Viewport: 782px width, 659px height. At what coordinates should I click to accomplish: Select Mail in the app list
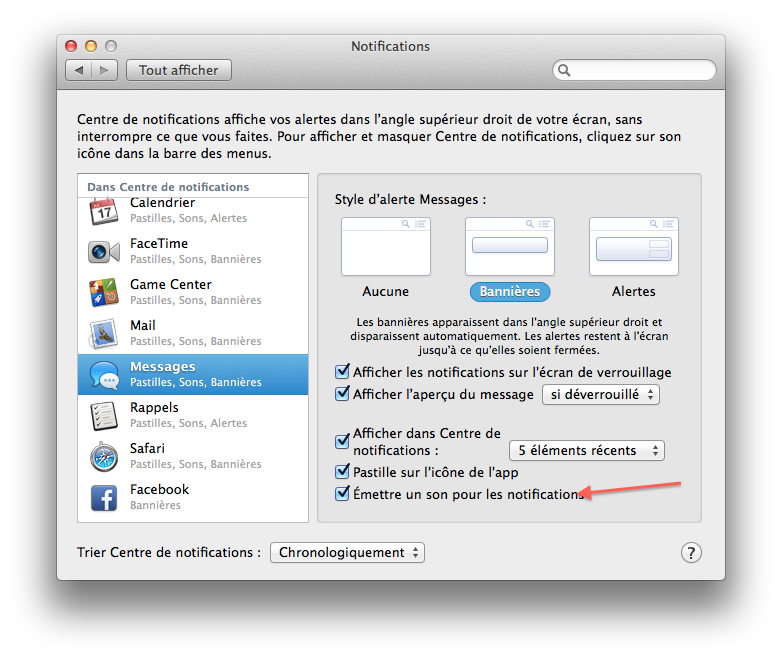(193, 334)
